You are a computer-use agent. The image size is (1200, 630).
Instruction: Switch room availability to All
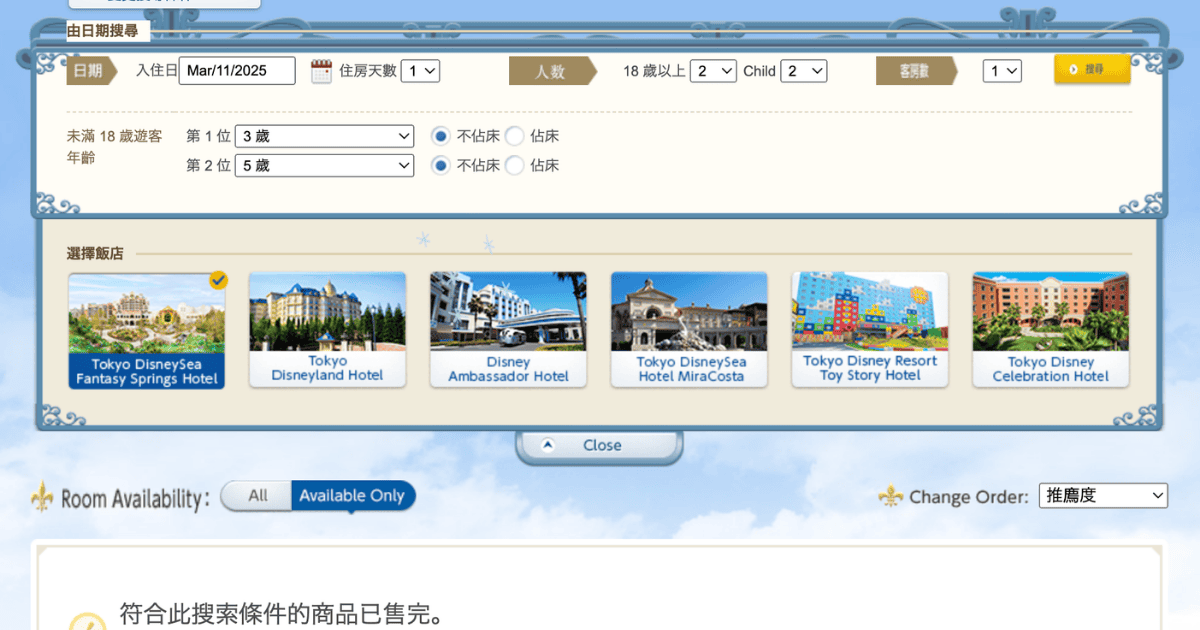coord(258,495)
